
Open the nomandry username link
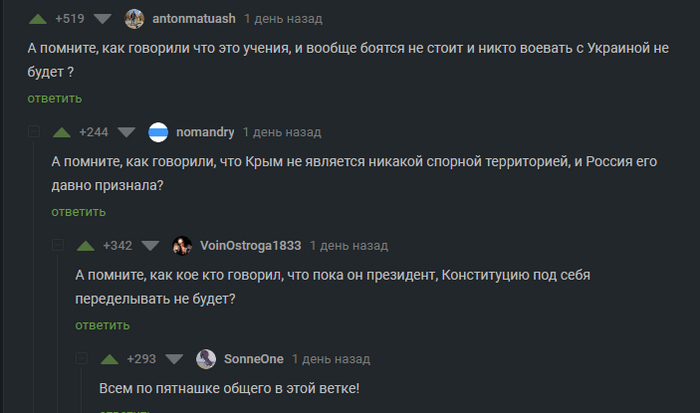point(205,132)
